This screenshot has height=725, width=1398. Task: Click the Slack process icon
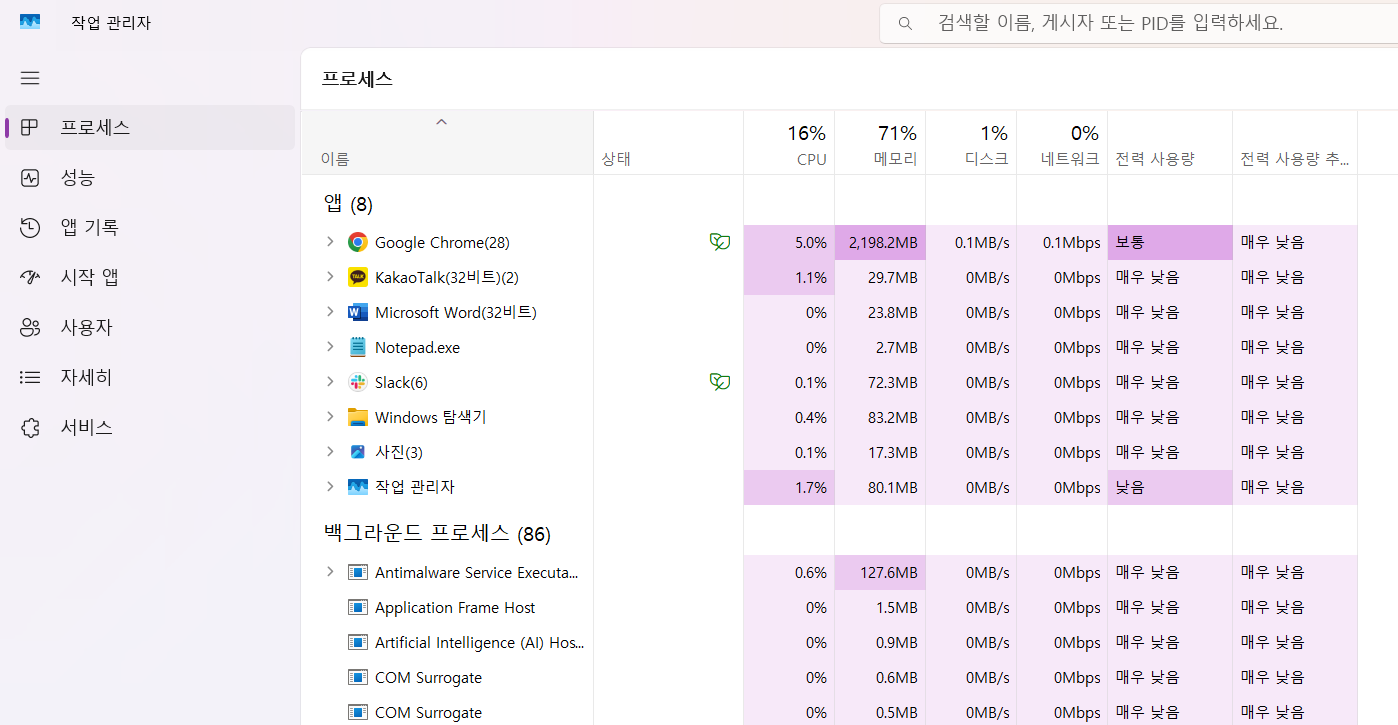(x=358, y=382)
